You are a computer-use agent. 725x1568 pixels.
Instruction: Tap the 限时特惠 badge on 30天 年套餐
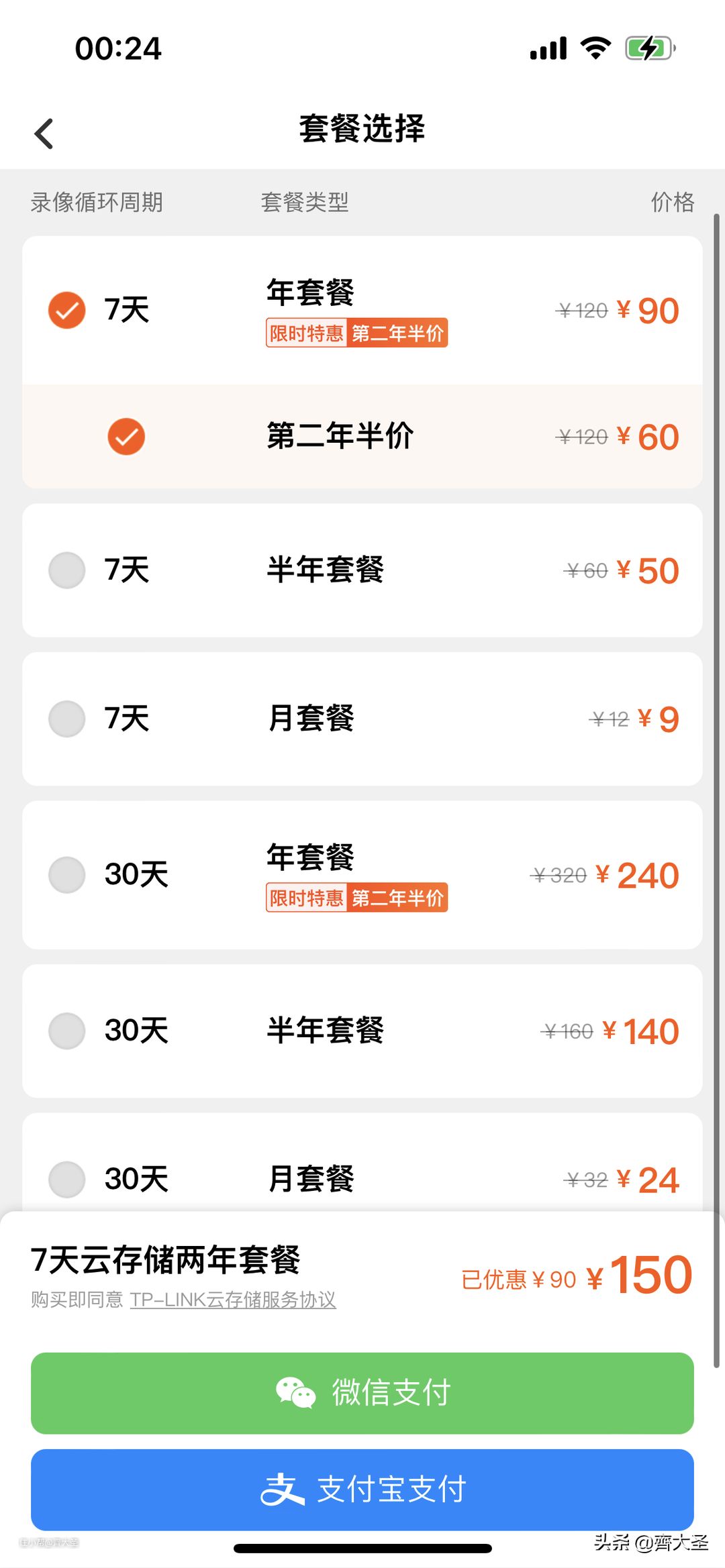[306, 898]
